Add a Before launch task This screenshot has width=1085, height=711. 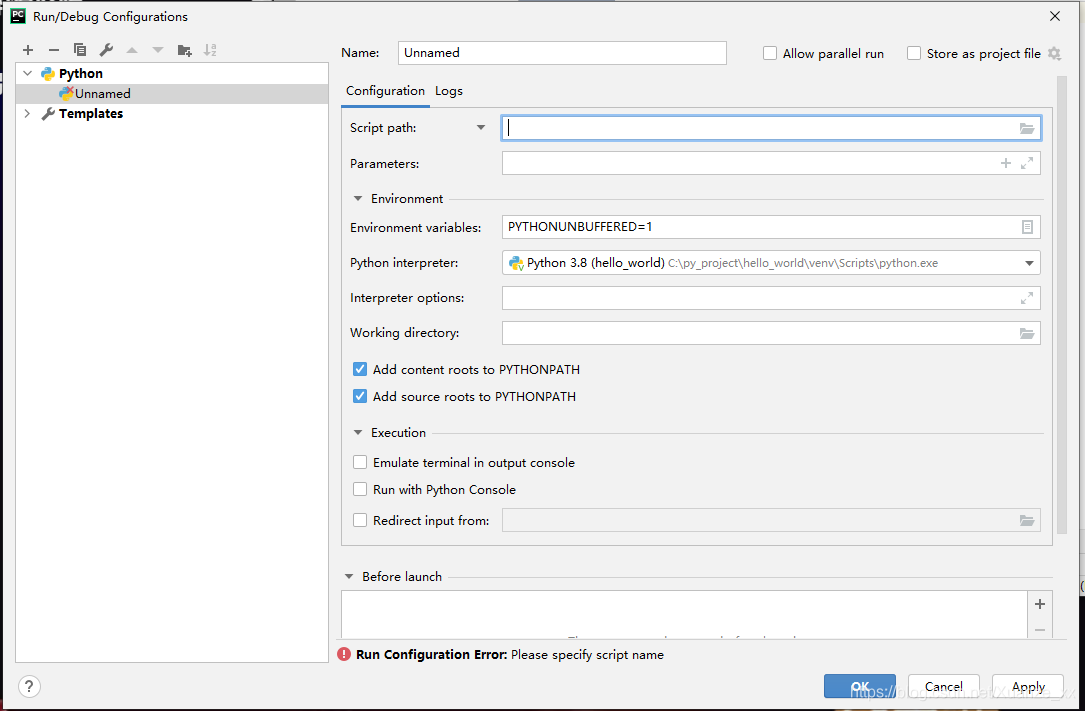[x=1039, y=604]
